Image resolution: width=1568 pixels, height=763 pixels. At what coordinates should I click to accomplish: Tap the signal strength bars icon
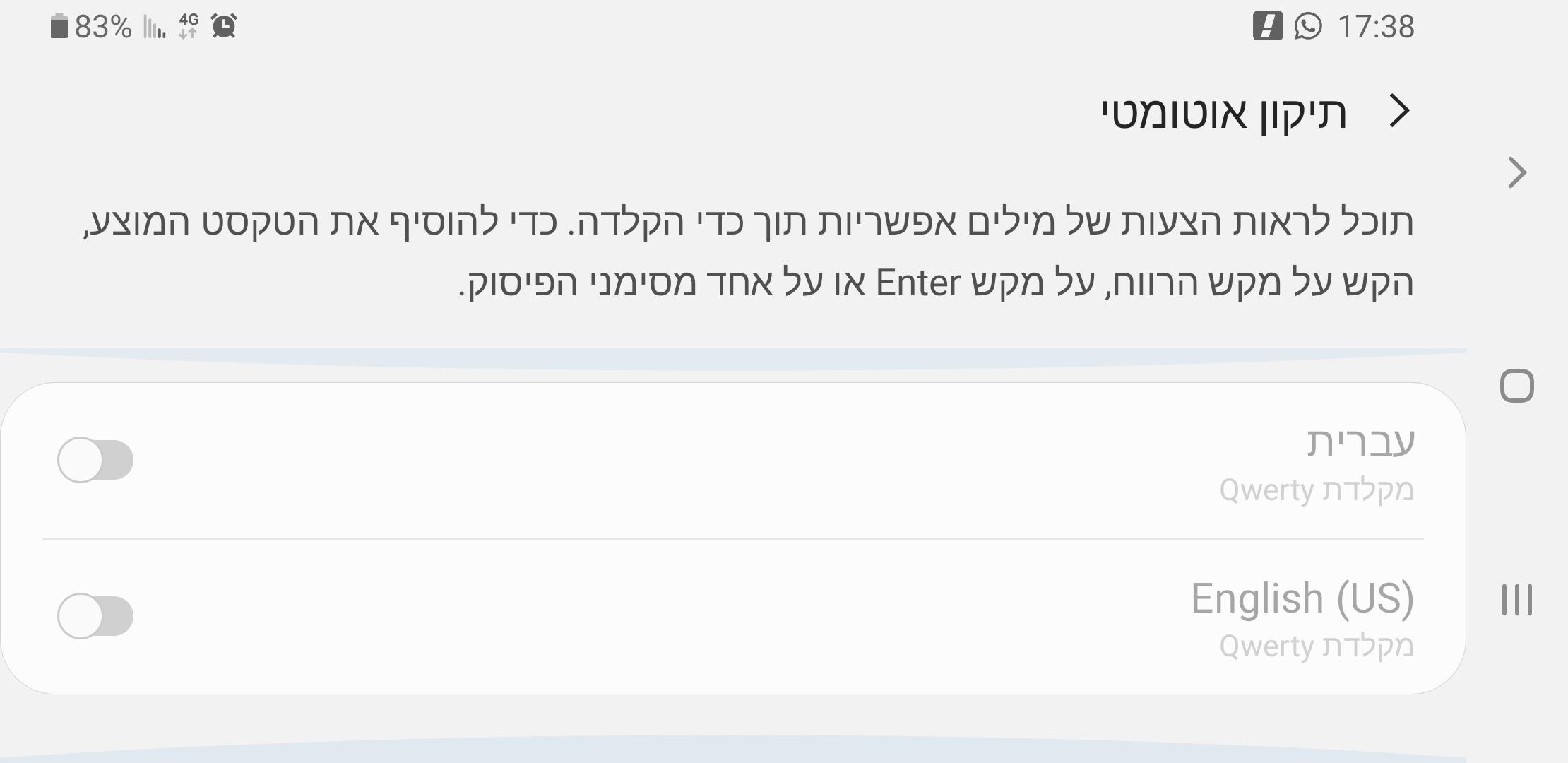tap(155, 27)
